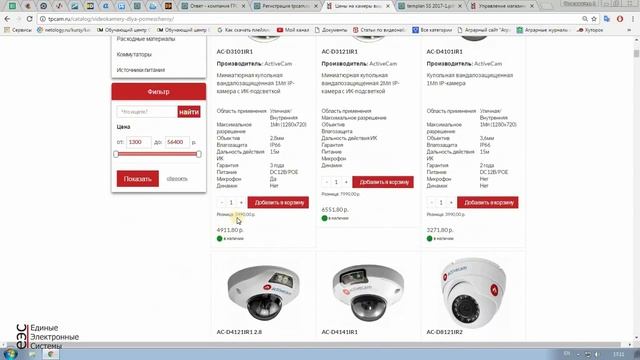Increase quantity for AC-D3101IR1
The height and width of the screenshot is (360, 640).
(241, 202)
